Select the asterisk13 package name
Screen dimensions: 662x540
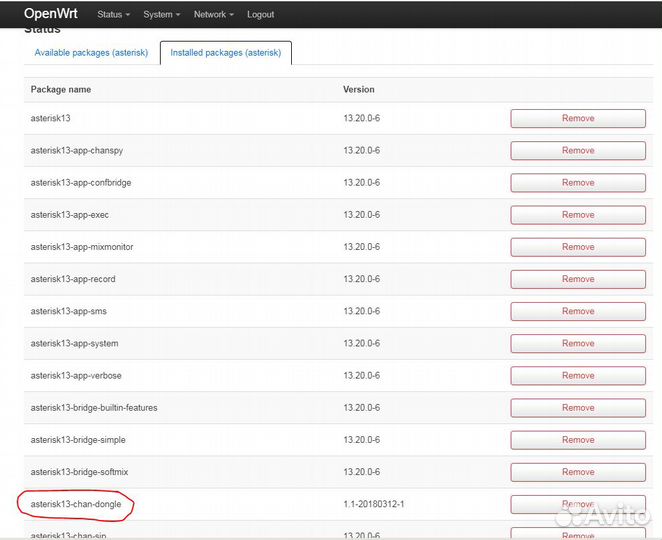pyautogui.click(x=50, y=118)
